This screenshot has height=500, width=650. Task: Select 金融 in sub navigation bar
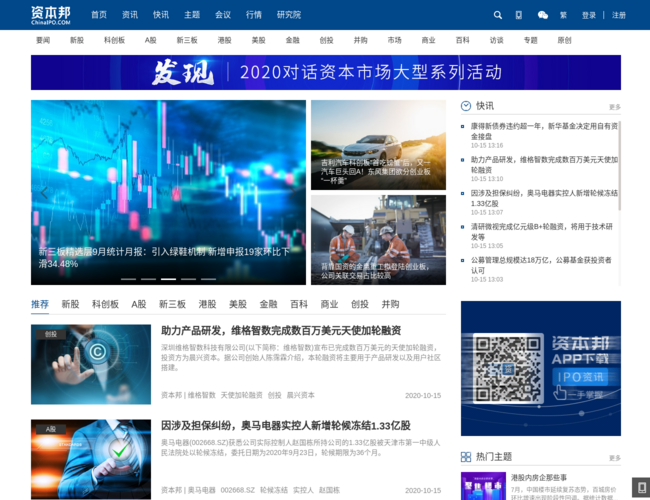(292, 40)
